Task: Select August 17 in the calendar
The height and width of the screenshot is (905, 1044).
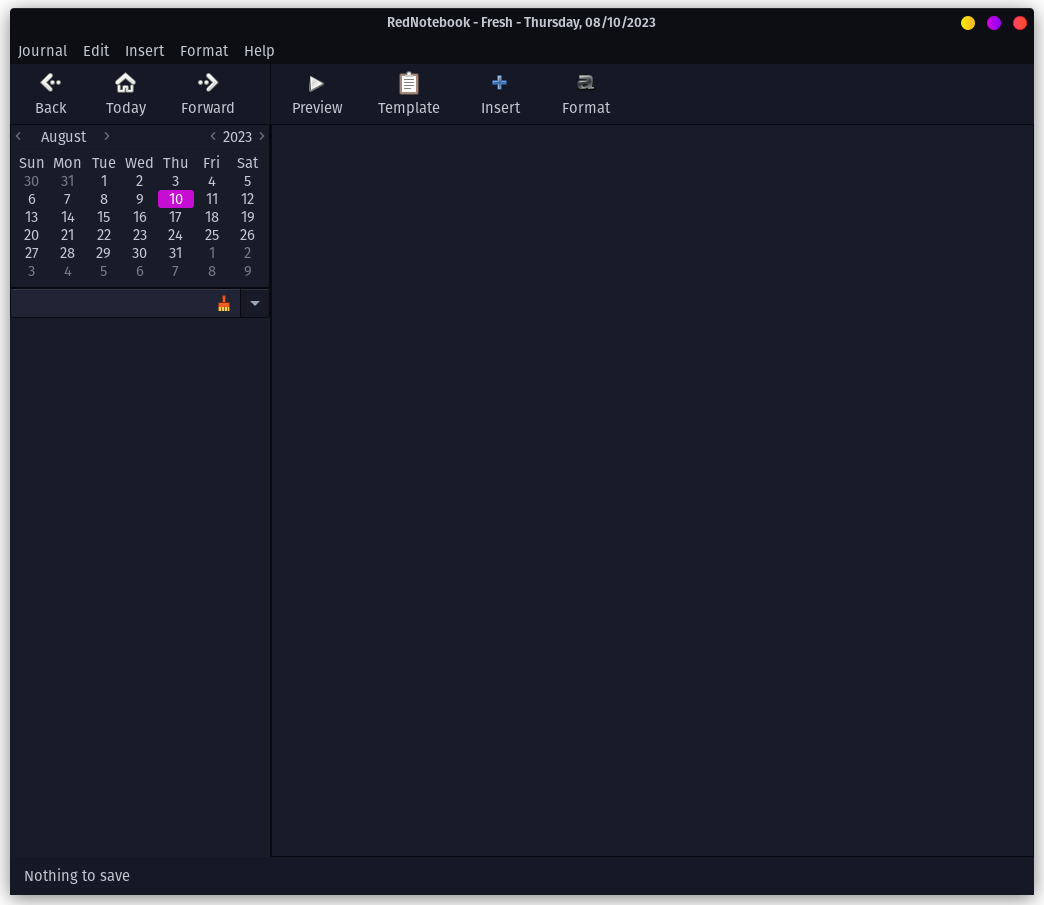Action: click(175, 217)
